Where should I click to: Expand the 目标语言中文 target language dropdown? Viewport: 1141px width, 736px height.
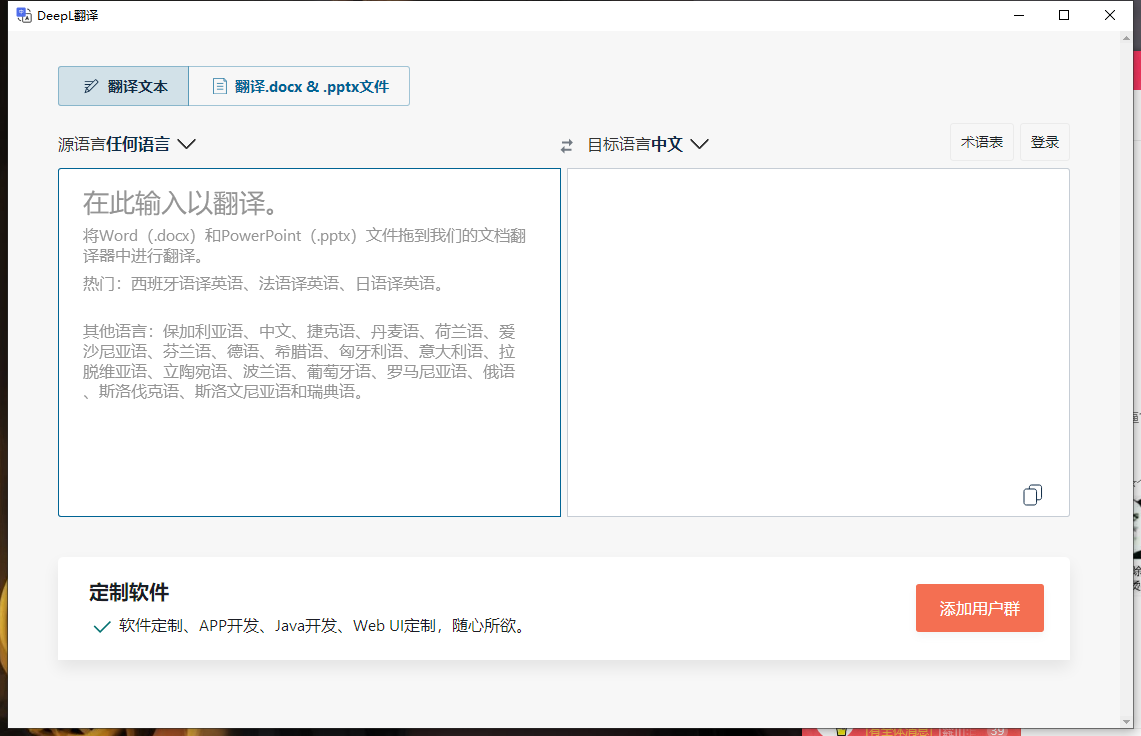tap(648, 144)
